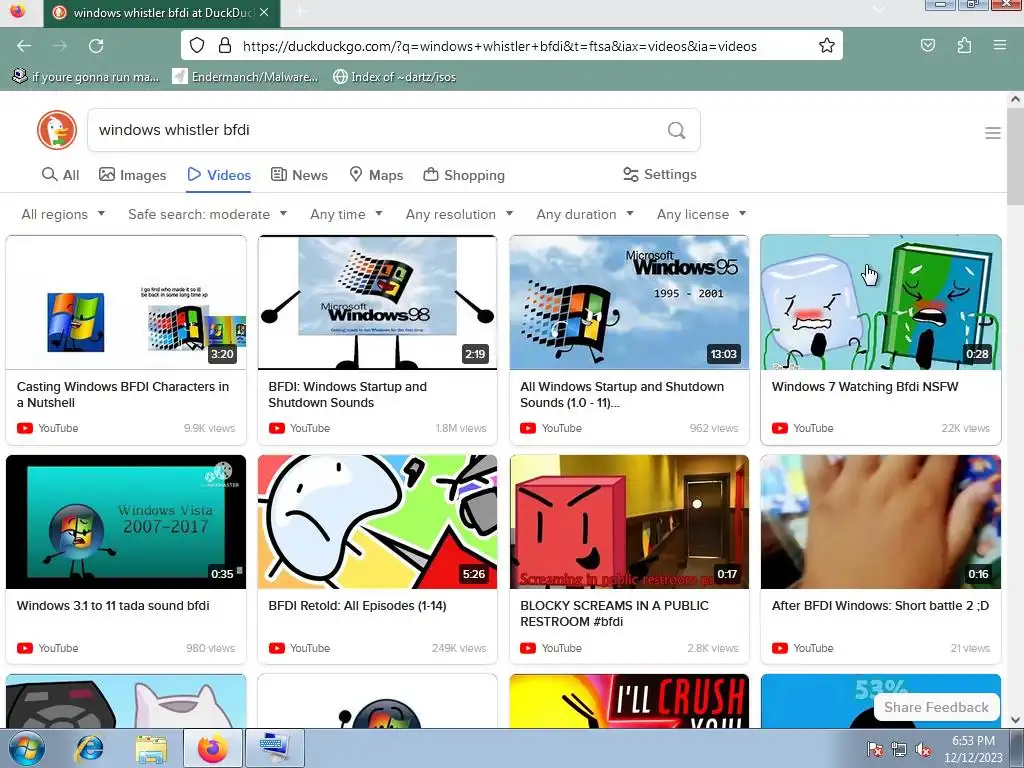Click the Windows Start orb
The height and width of the screenshot is (768, 1024).
point(27,748)
